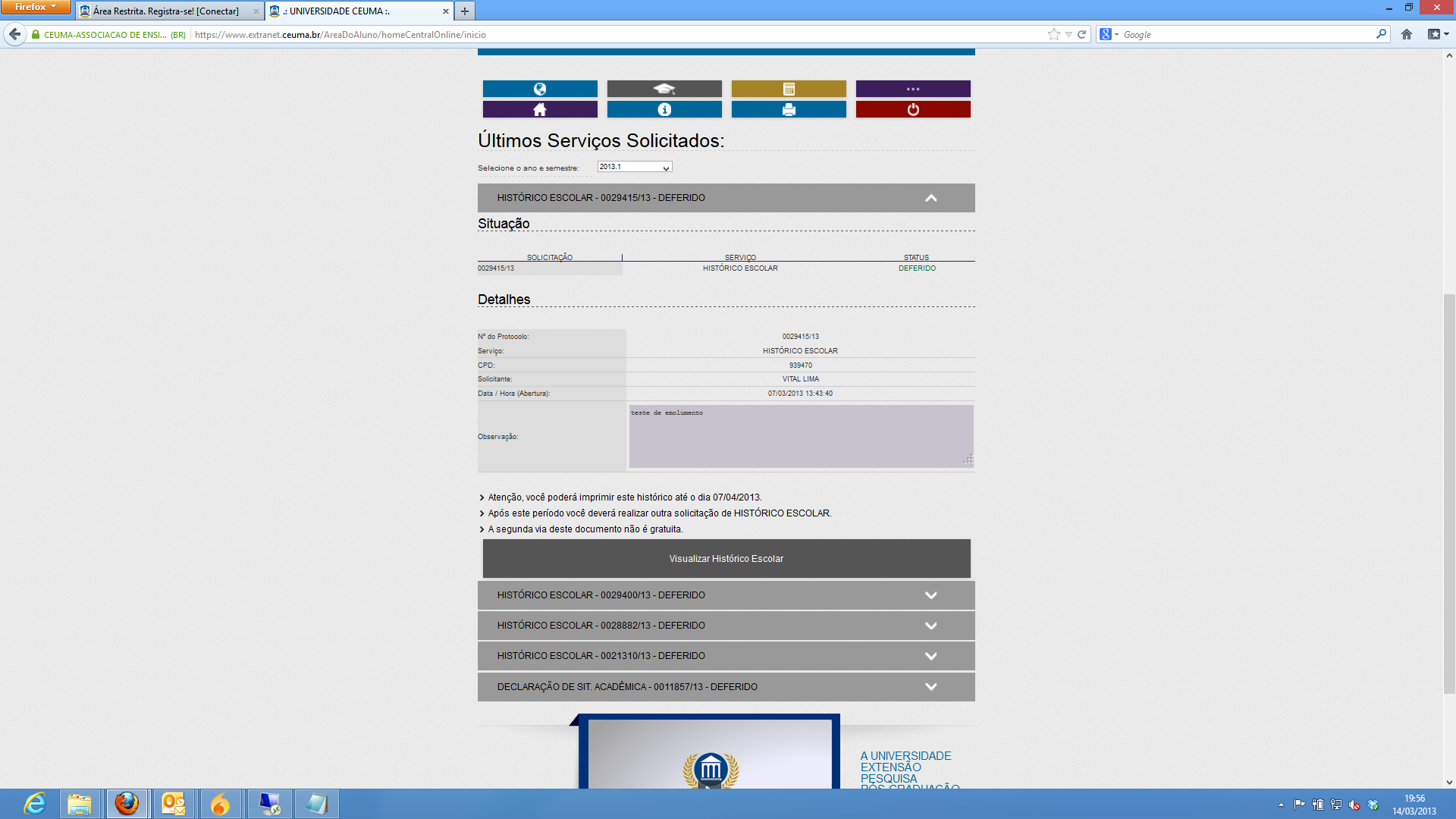
Task: Open Remote Desktop icon in taskbar
Action: click(269, 804)
